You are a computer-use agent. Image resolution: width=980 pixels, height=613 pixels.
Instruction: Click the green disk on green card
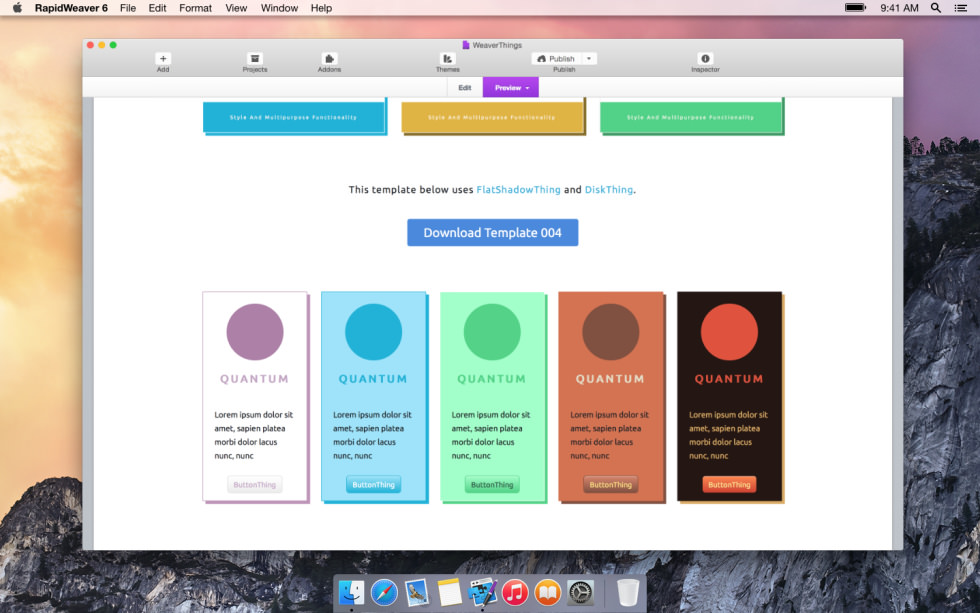pyautogui.click(x=492, y=332)
